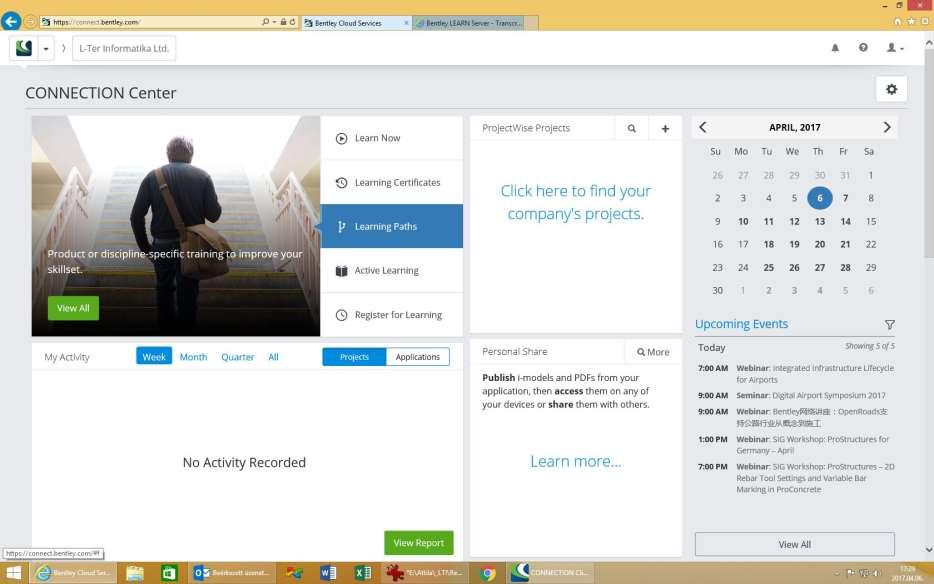The height and width of the screenshot is (584, 934).
Task: Switch My Activity to Week
Action: click(x=154, y=356)
